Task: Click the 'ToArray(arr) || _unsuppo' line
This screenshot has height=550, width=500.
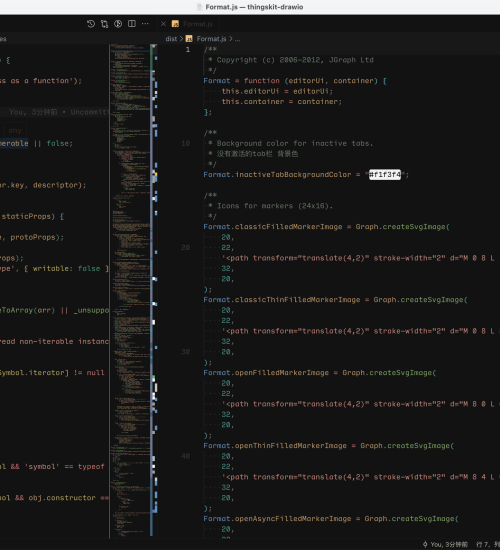Action: click(54, 310)
